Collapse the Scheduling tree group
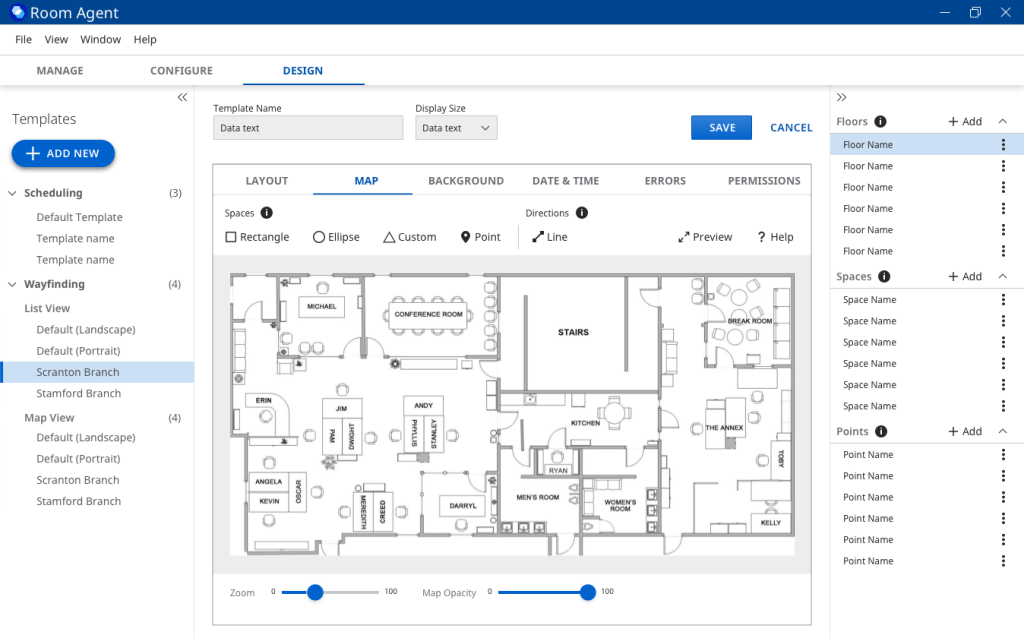1024x638 pixels. tap(13, 193)
